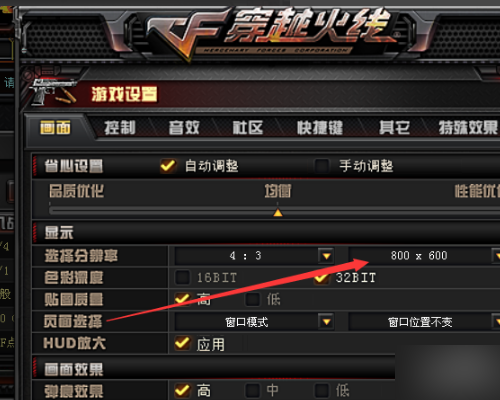
Task: Toggle the 32BIT color depth checkbox
Action: click(322, 277)
